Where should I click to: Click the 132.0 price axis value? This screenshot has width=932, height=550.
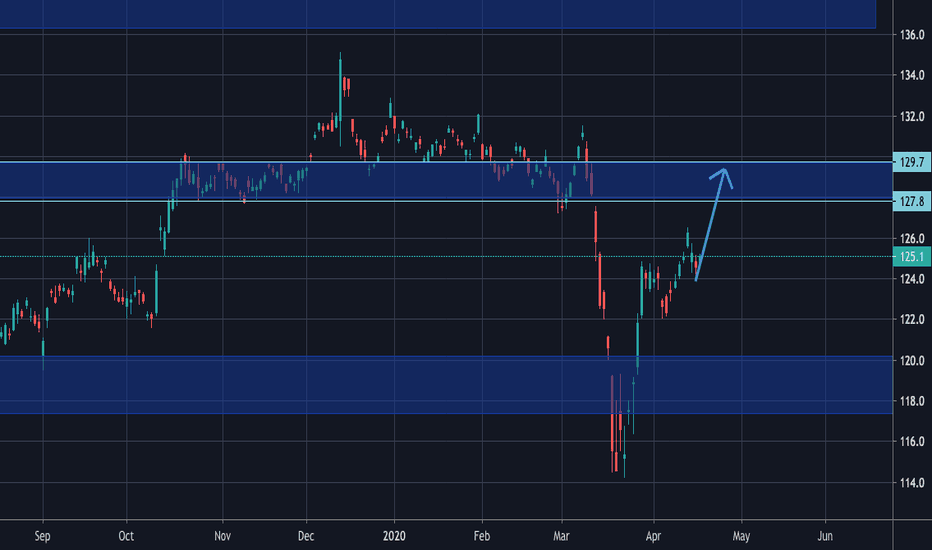(912, 117)
